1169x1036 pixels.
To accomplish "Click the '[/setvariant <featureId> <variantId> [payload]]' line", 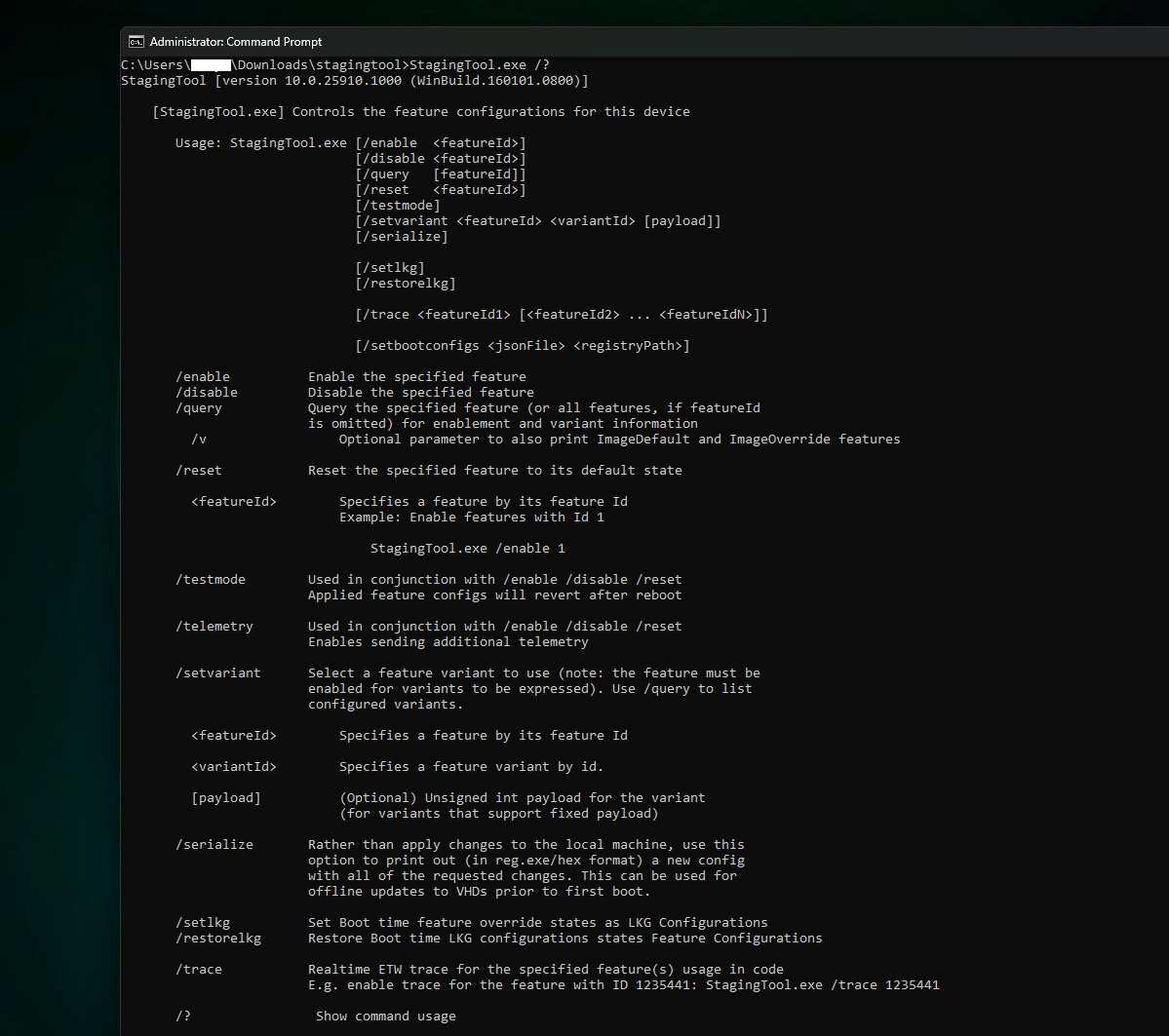I will click(x=538, y=221).
